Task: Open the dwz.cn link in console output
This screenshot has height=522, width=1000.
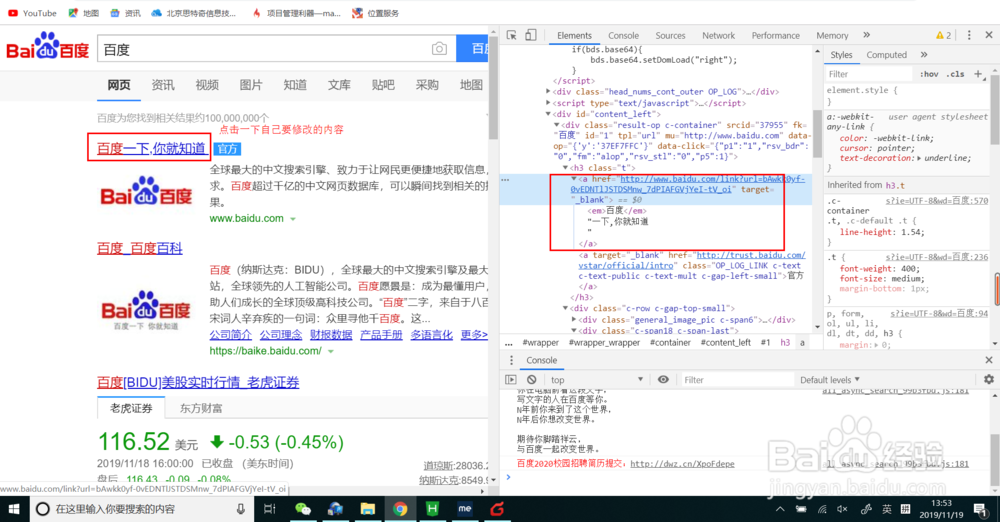Action: click(x=682, y=464)
